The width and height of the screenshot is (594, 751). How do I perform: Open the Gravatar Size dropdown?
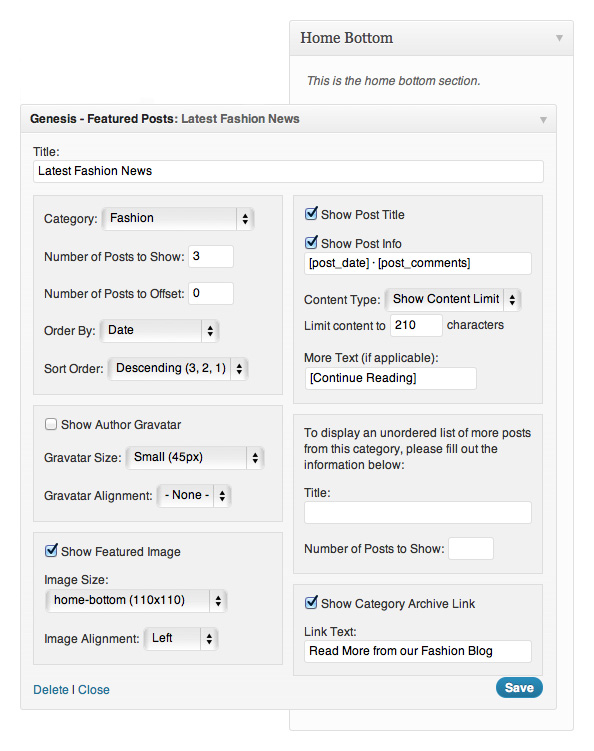point(195,457)
